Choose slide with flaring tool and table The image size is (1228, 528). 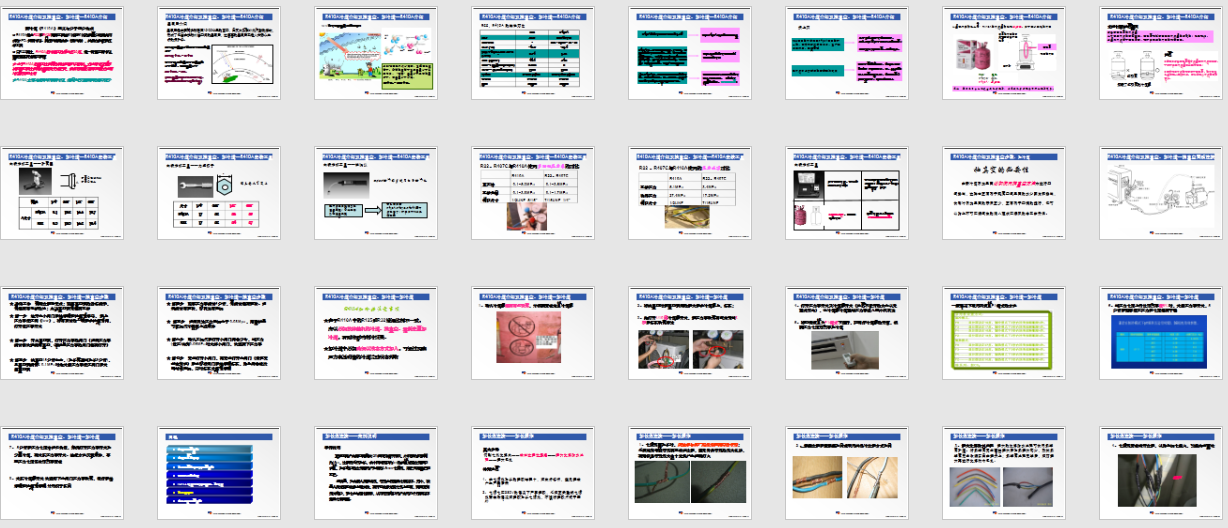62,194
